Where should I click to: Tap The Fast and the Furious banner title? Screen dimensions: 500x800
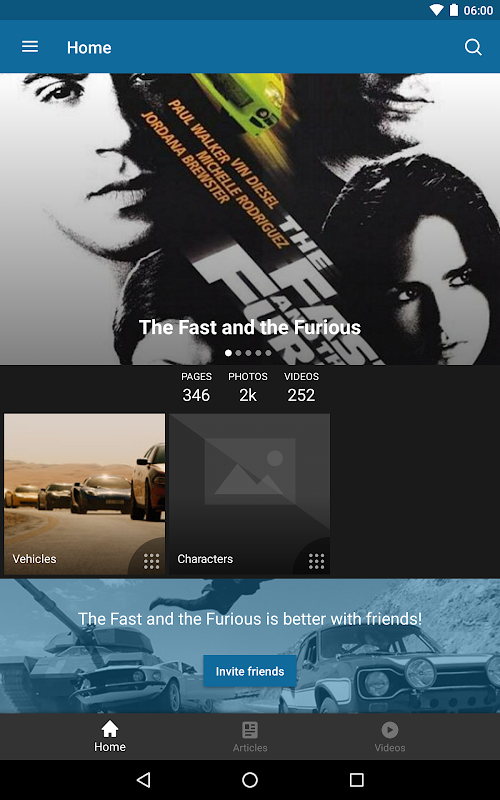[x=250, y=327]
